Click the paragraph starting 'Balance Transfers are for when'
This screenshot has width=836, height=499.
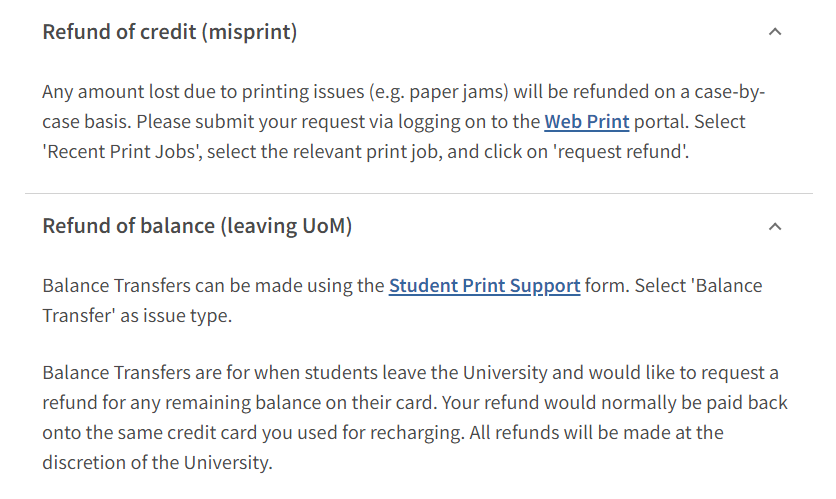(415, 417)
